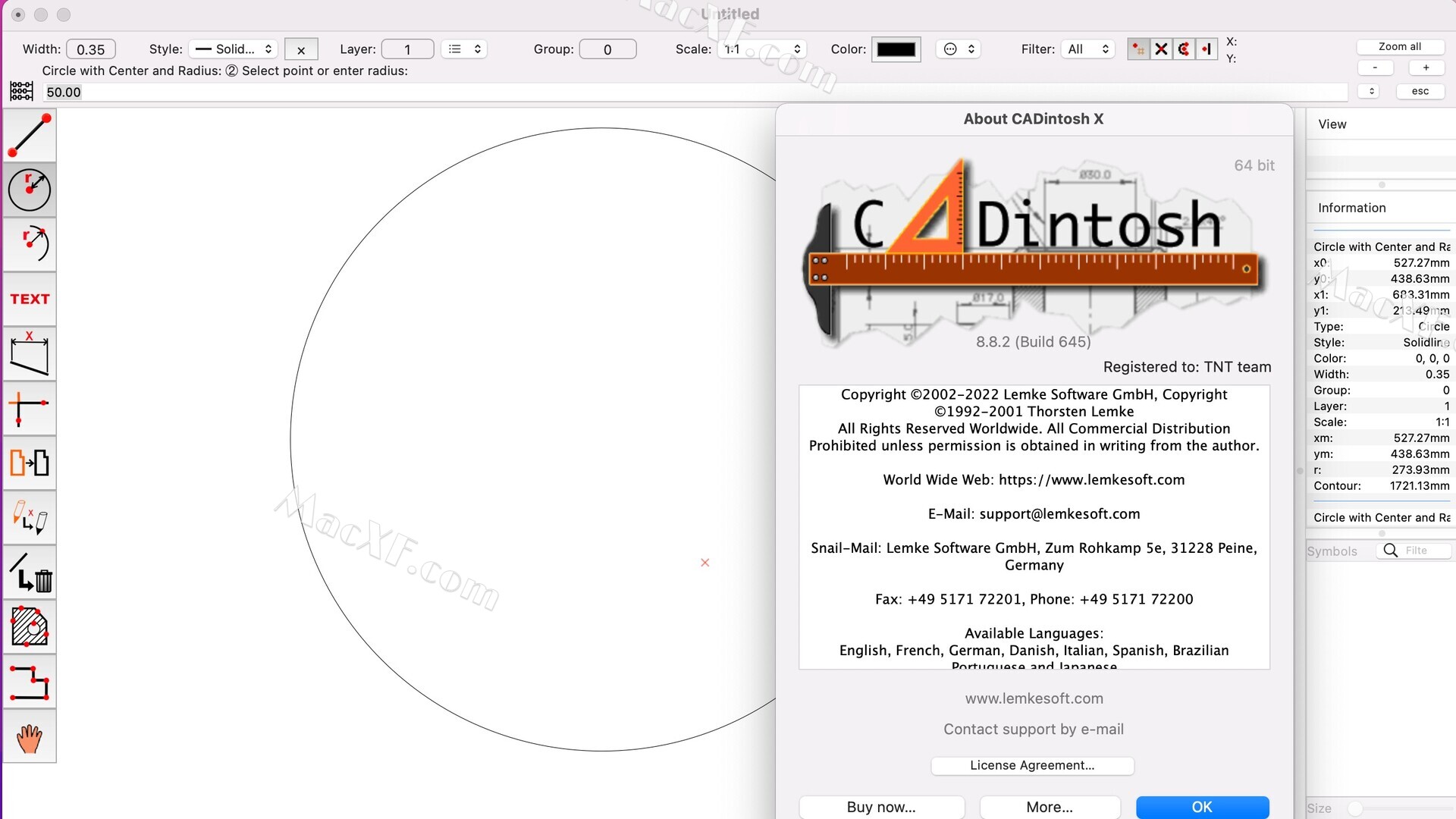
Task: Click the zoom out minus button
Action: click(x=1375, y=67)
